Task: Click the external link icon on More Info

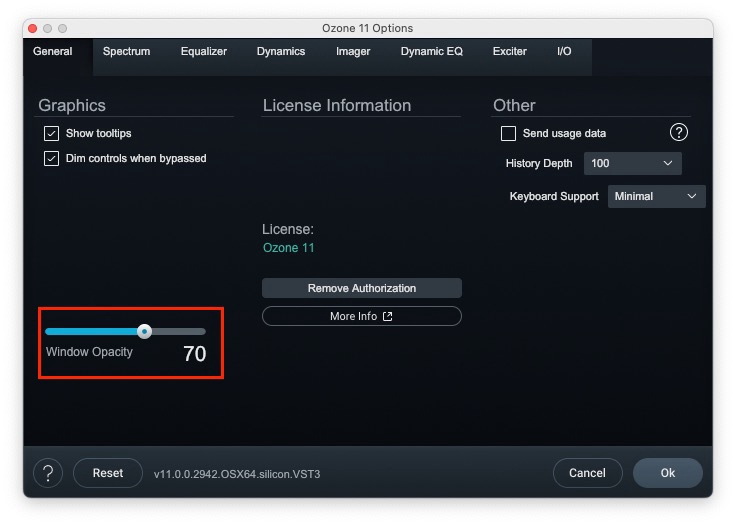Action: click(x=387, y=317)
